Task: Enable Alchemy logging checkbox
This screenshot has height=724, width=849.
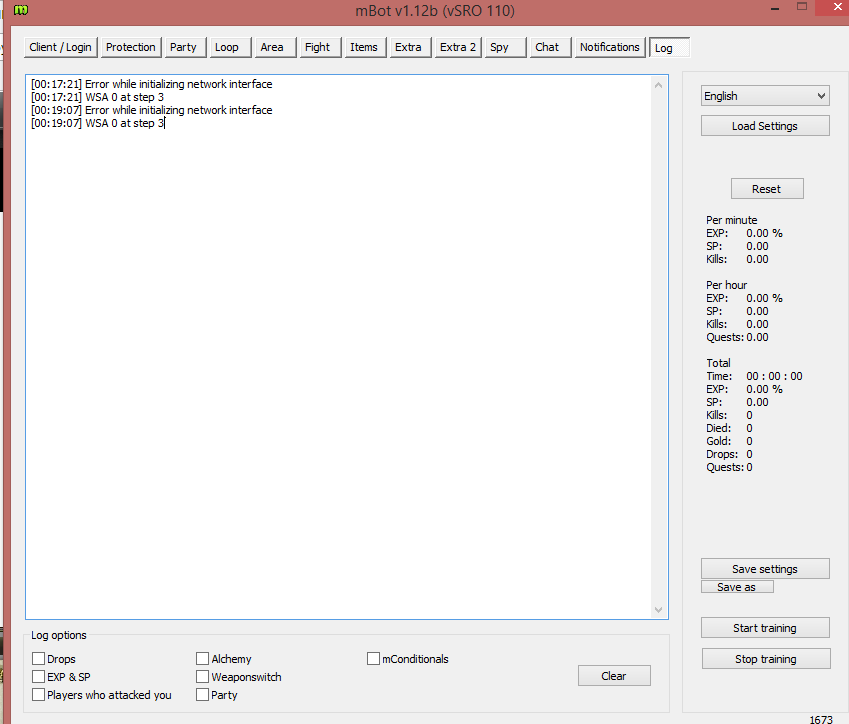Action: tap(203, 658)
